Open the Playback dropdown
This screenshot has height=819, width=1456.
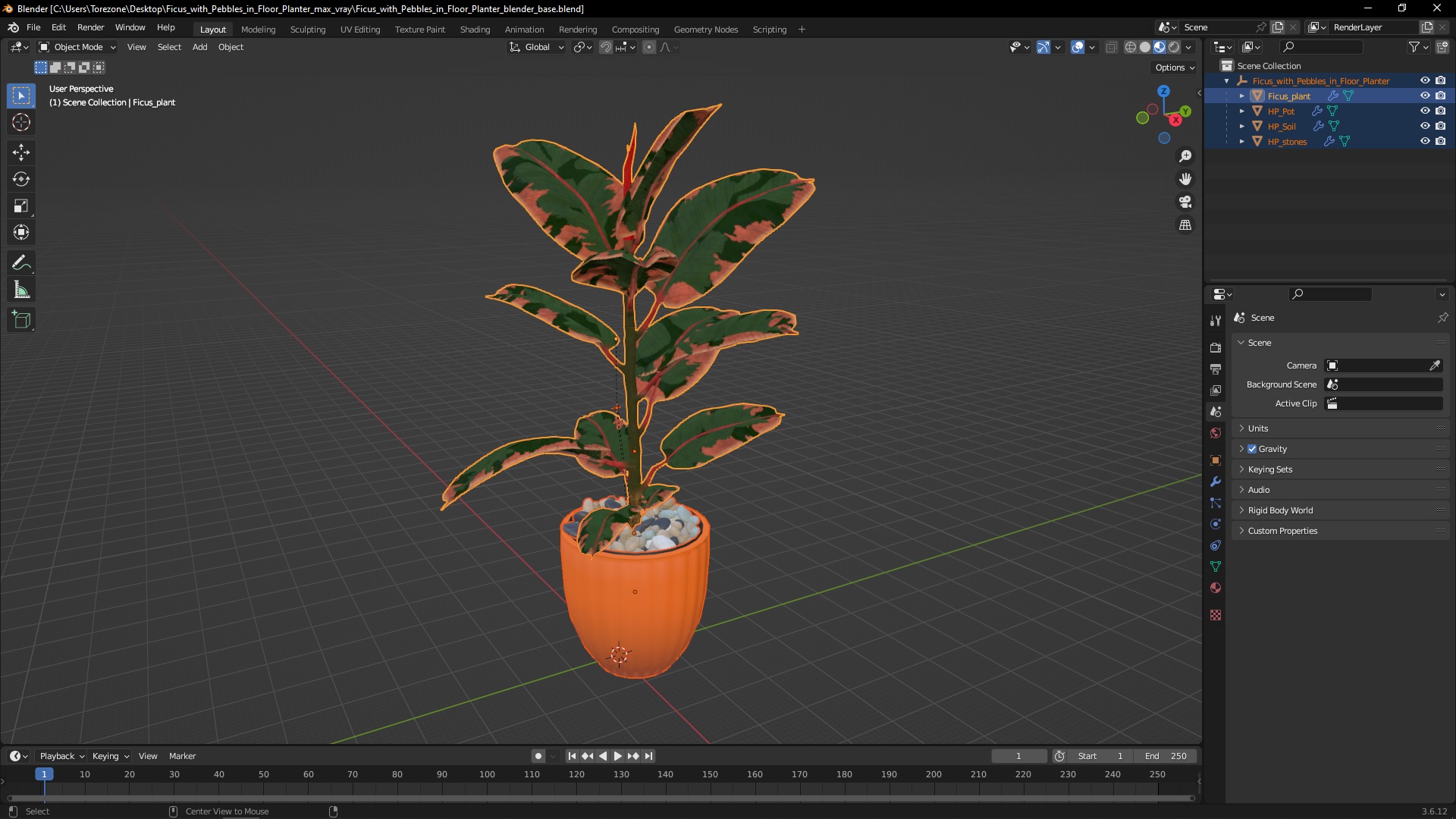click(x=61, y=756)
